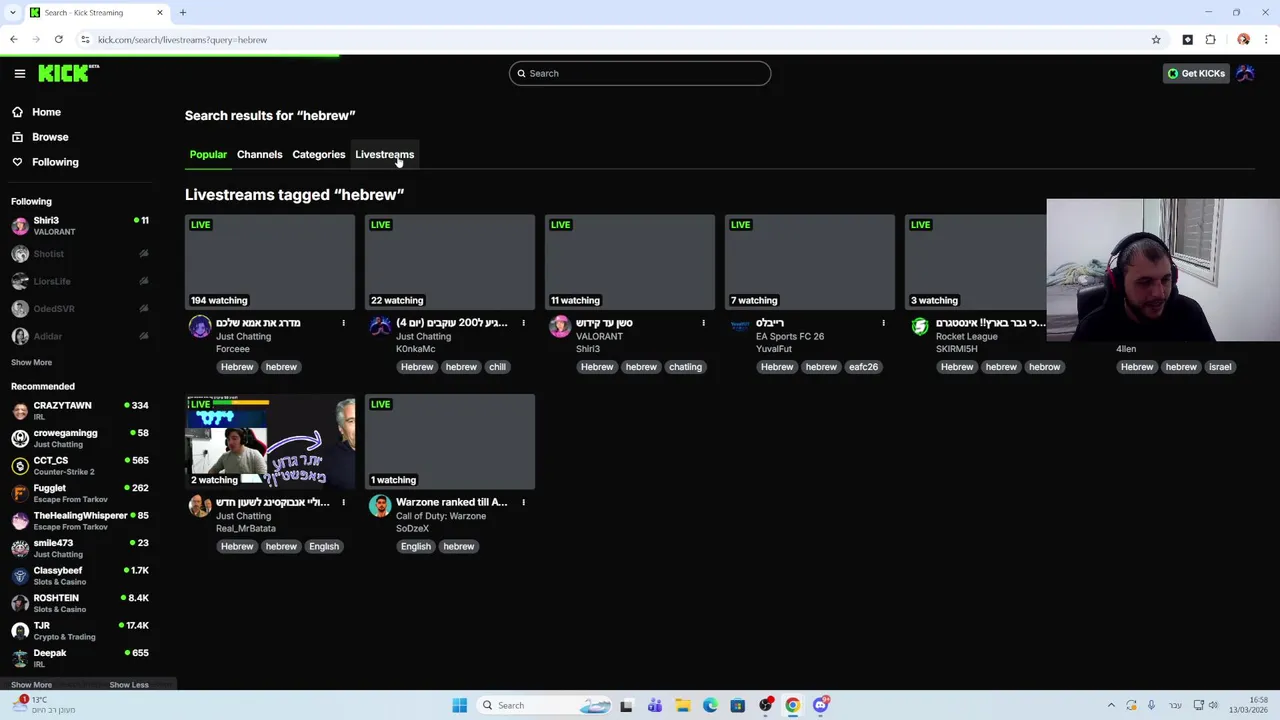This screenshot has height=720, width=1280.
Task: Open options menu for K0nkaMc stream
Action: (x=523, y=323)
